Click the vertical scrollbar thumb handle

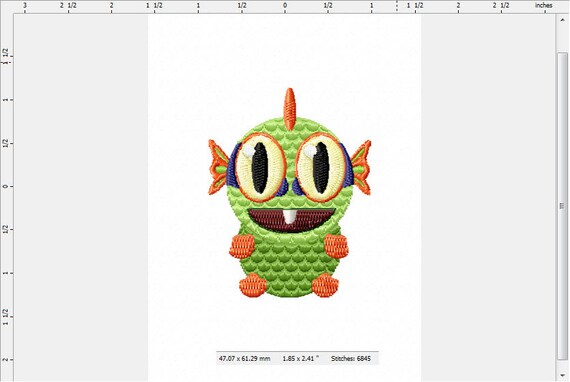point(562,205)
